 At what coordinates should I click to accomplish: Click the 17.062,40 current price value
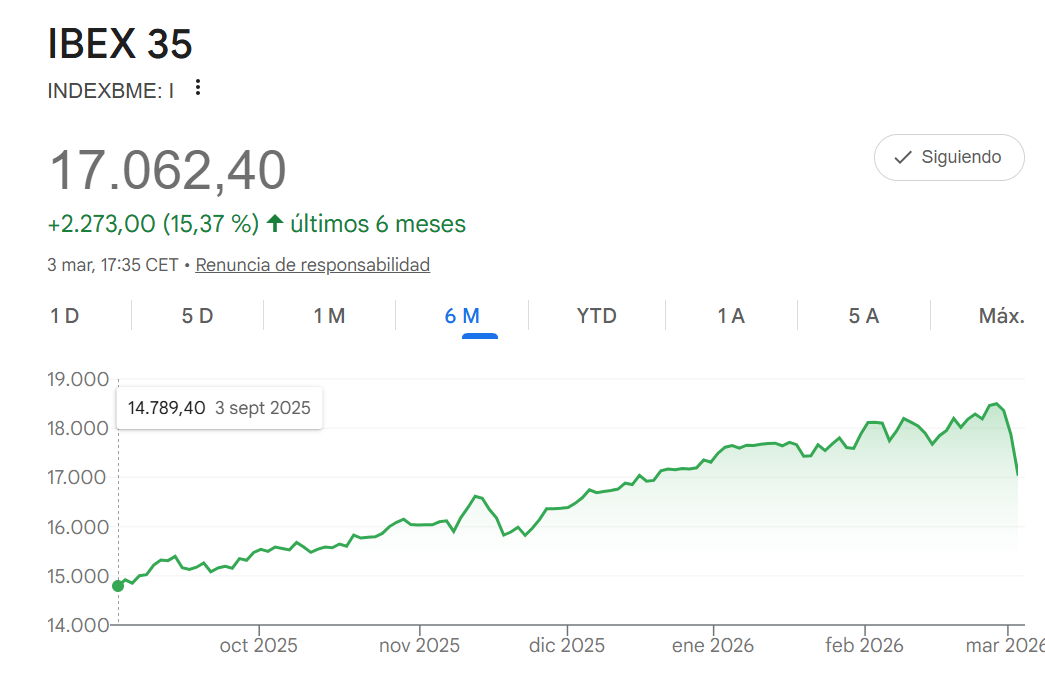coord(168,170)
